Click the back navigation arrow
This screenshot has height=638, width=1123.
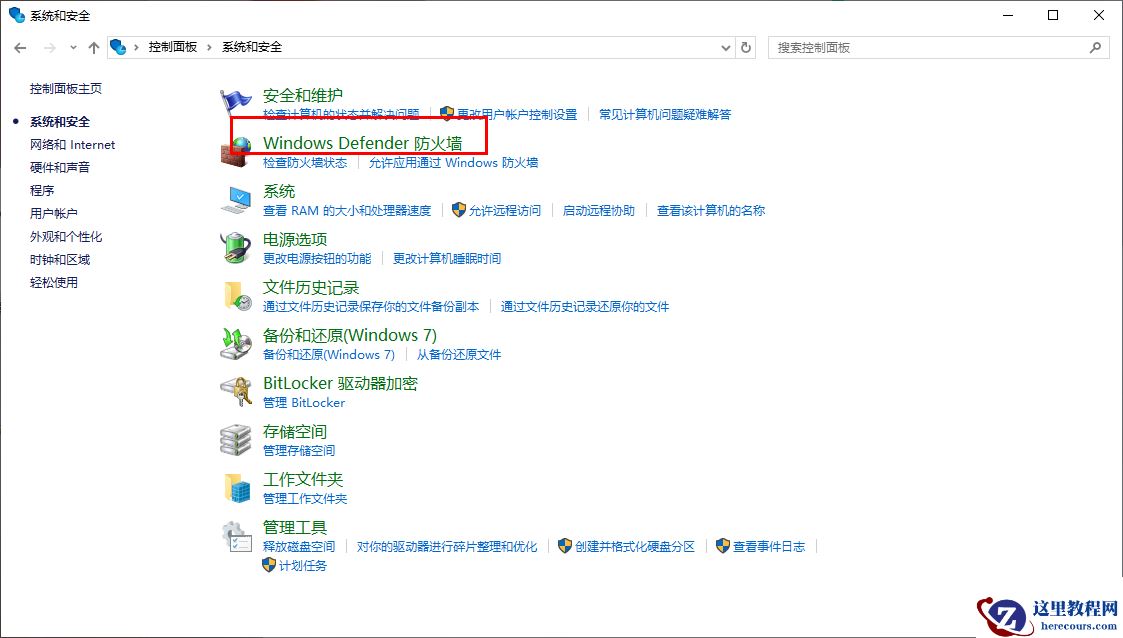20,46
